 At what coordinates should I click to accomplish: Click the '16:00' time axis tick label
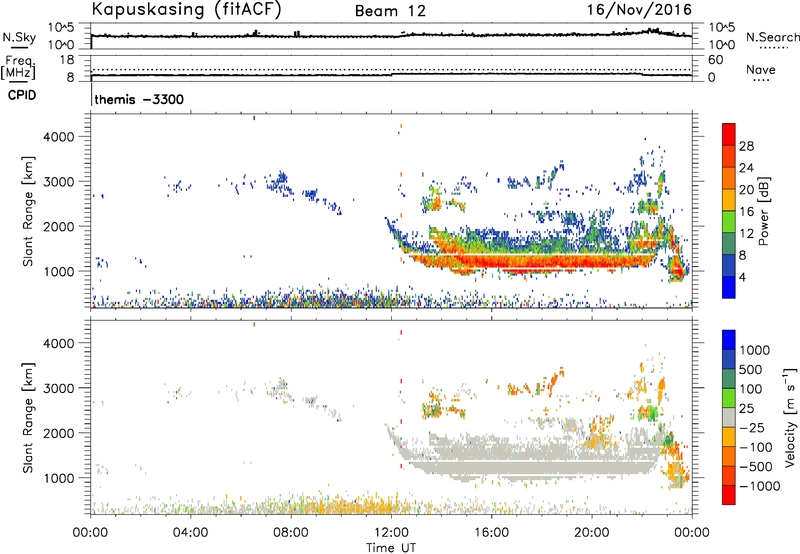pyautogui.click(x=491, y=533)
